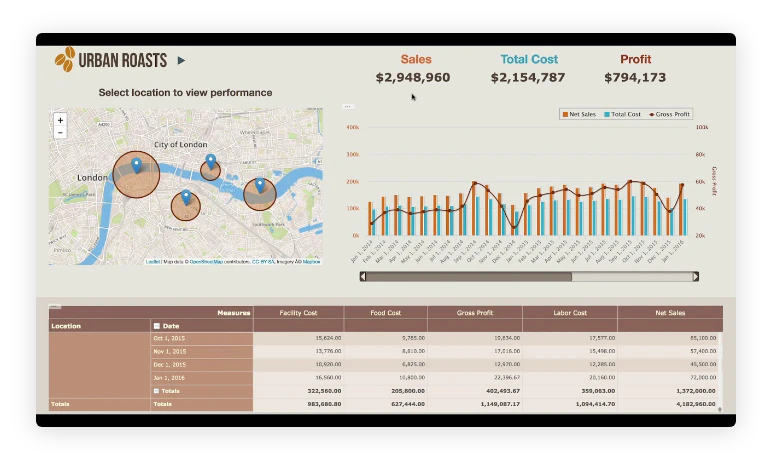Select the southernmost map pin below the river

[x=186, y=198]
